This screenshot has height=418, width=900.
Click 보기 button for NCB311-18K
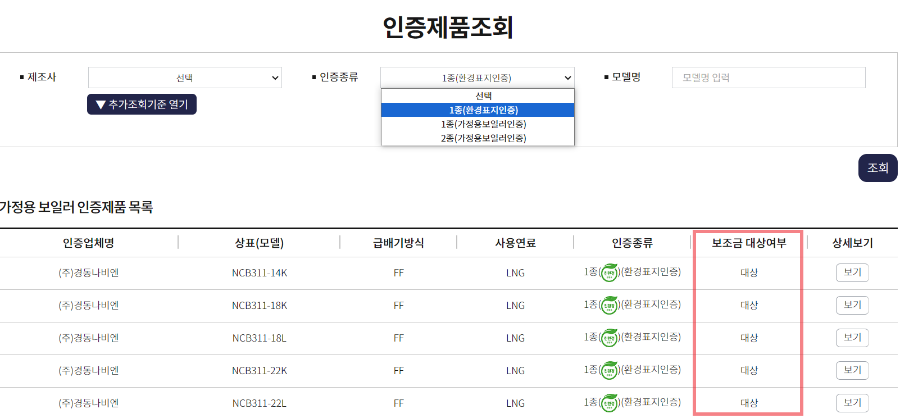tap(852, 305)
